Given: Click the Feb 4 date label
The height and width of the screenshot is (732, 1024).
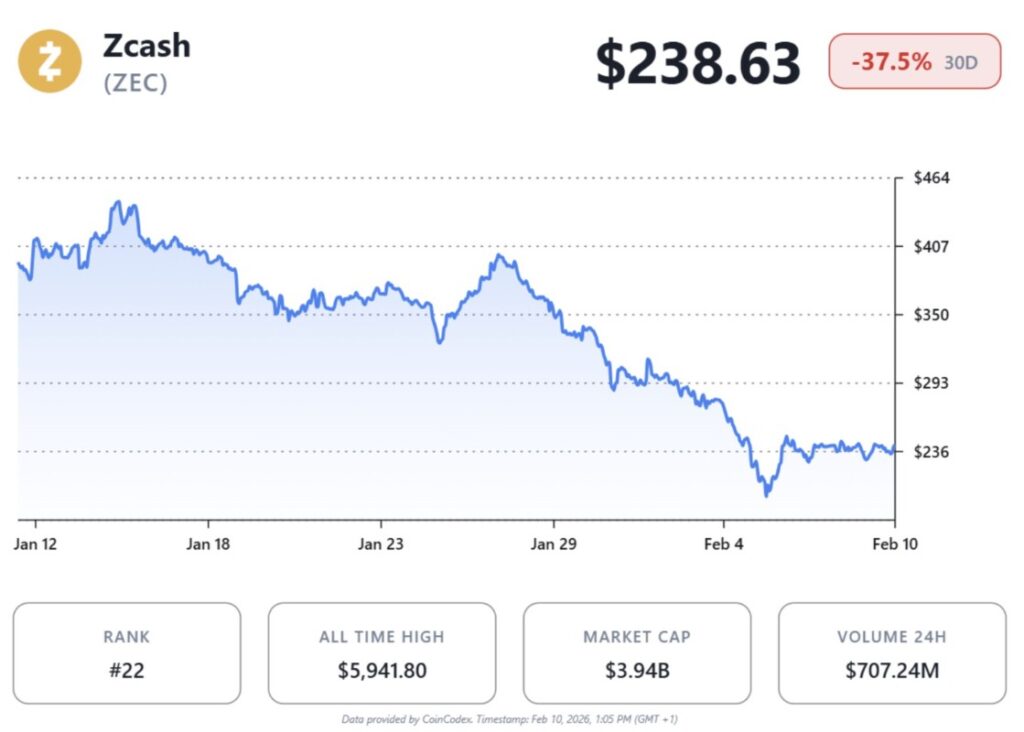Looking at the screenshot, I should coord(724,544).
